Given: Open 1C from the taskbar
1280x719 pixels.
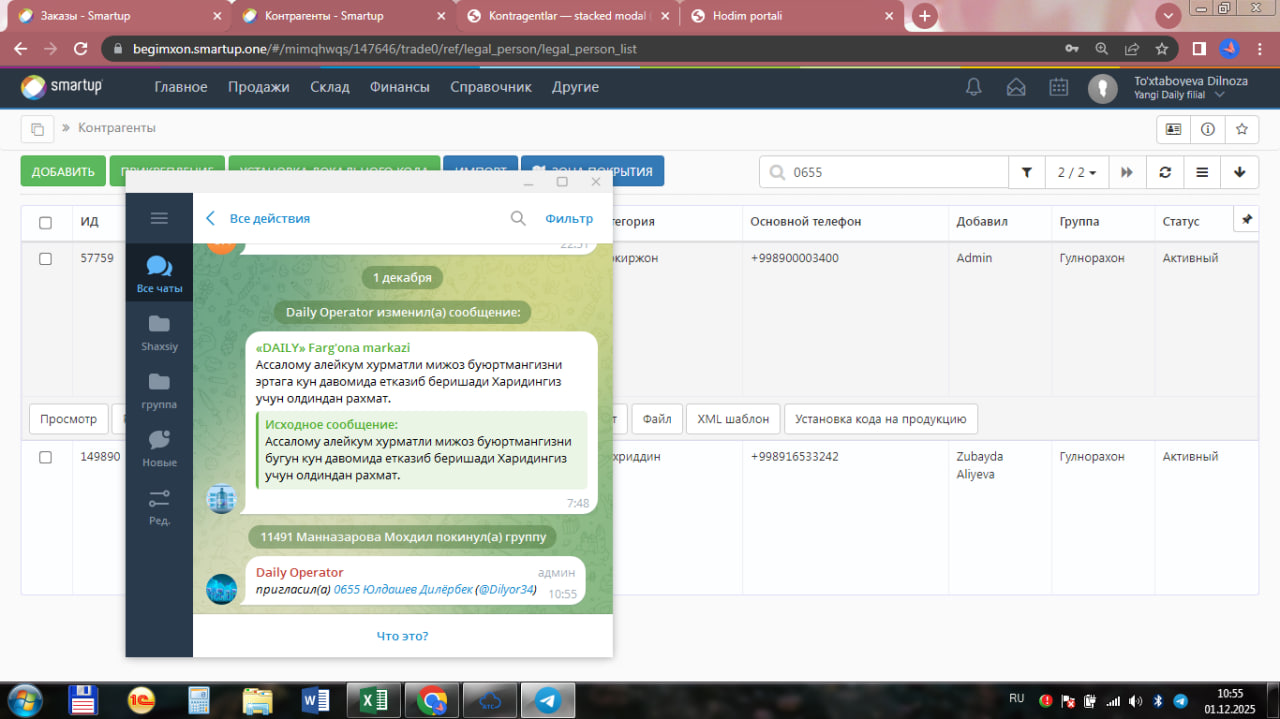Looking at the screenshot, I should pyautogui.click(x=141, y=700).
